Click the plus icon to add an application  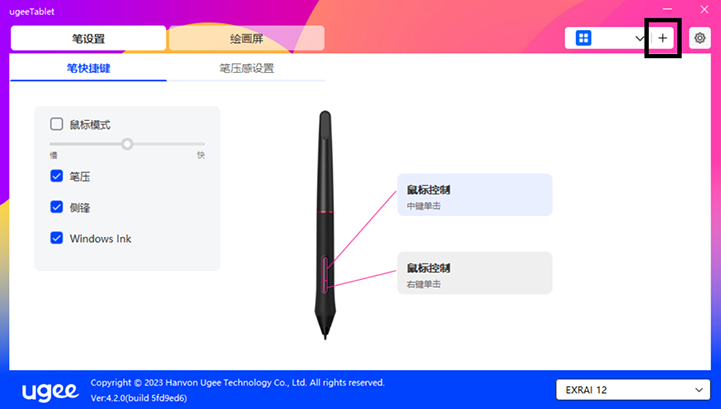point(663,38)
